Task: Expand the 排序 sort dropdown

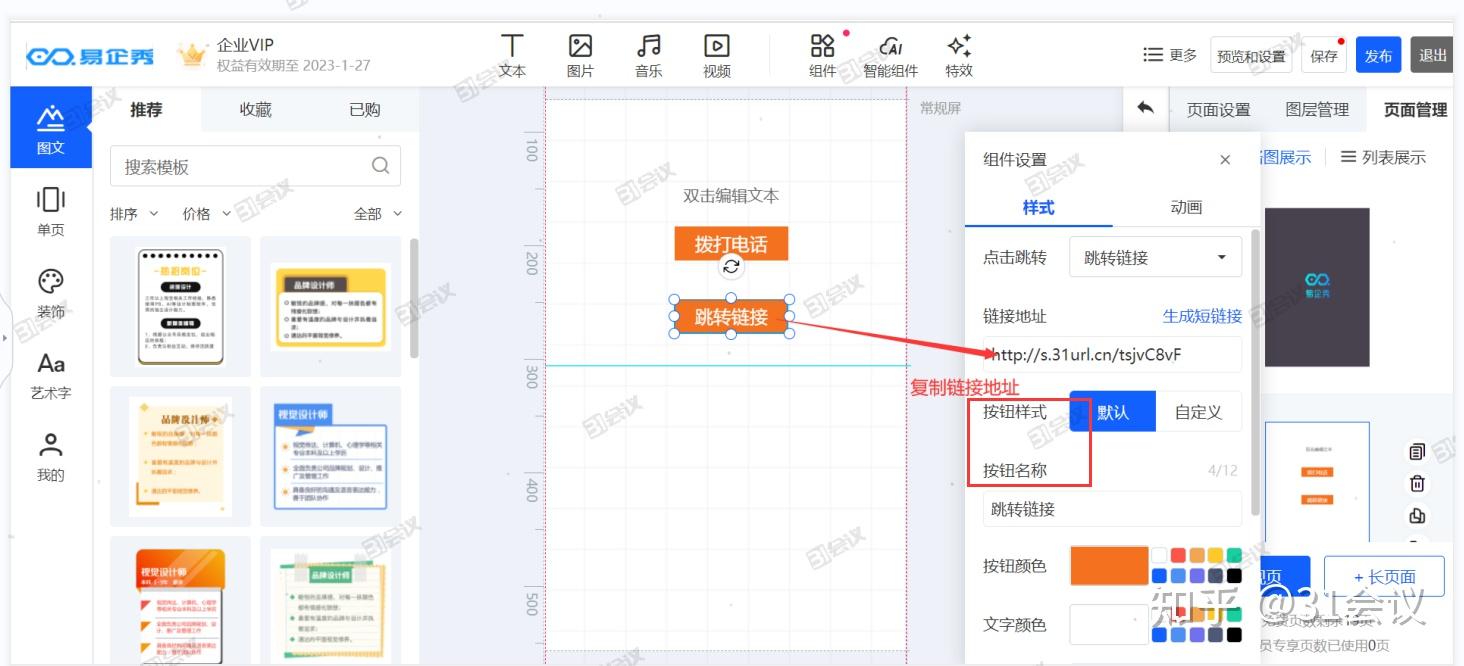Action: (132, 213)
